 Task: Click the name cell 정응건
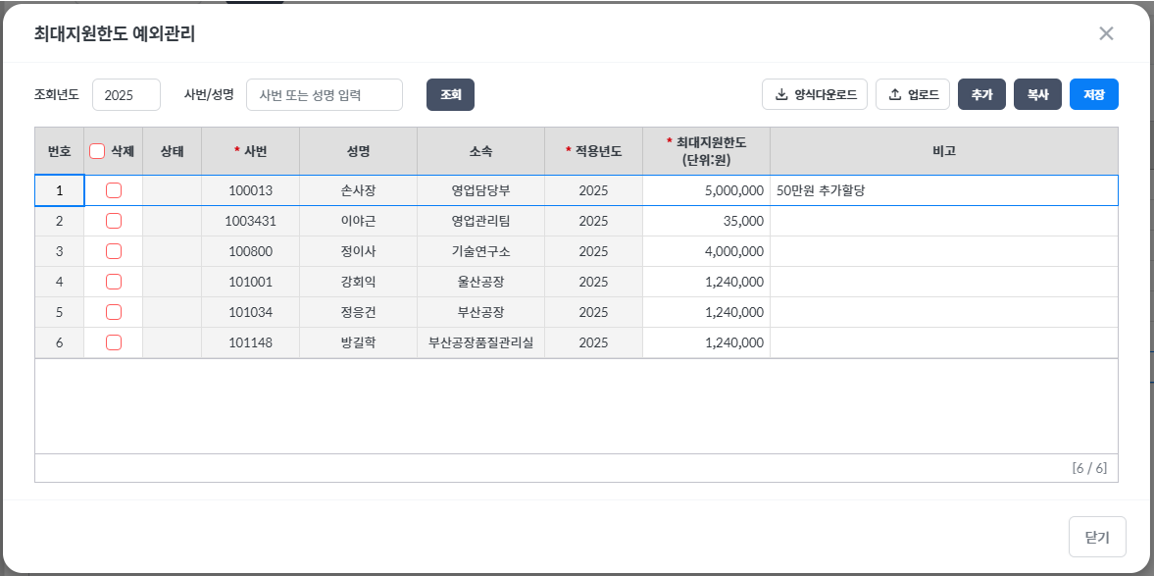point(358,312)
